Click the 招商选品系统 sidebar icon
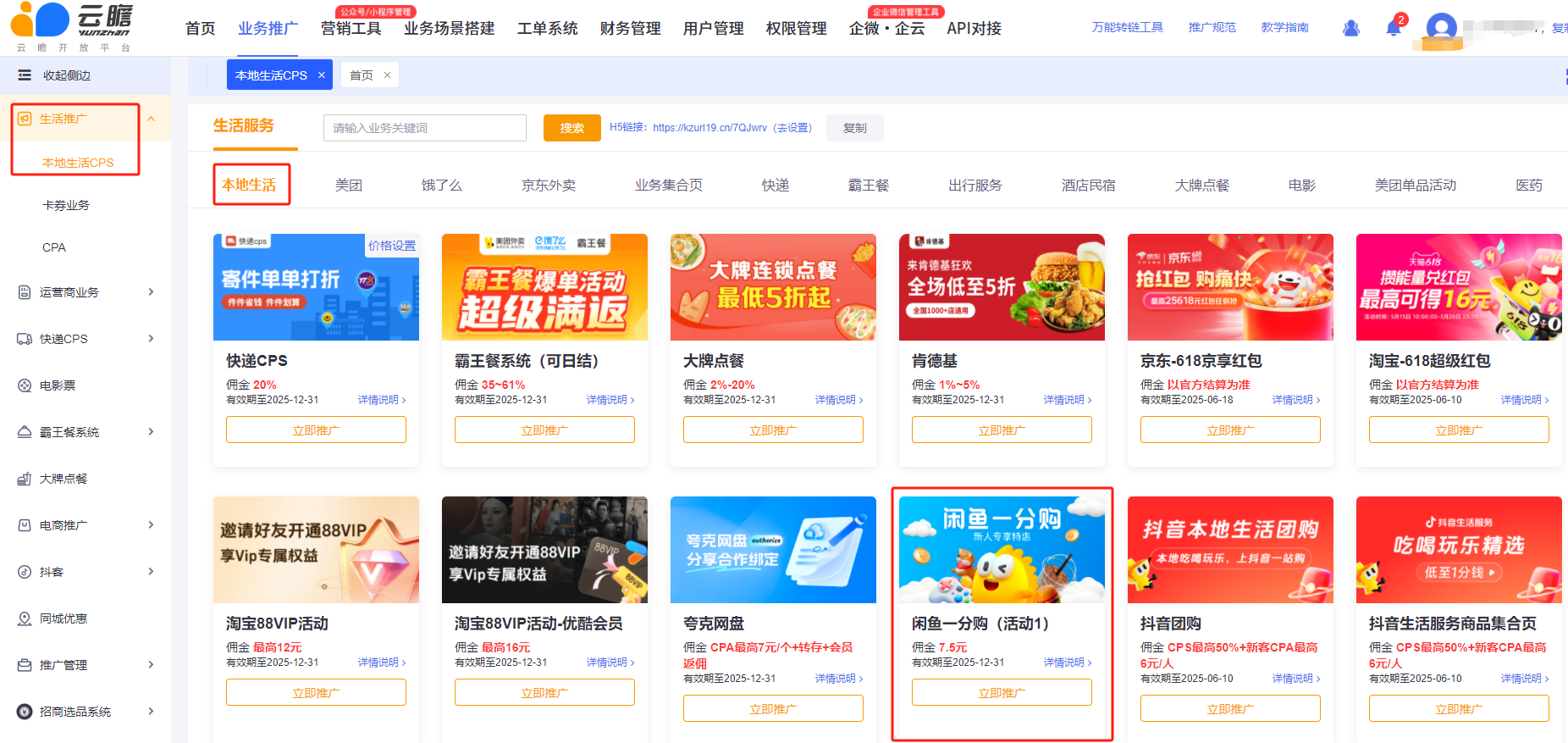This screenshot has width=1568, height=743. (25, 712)
